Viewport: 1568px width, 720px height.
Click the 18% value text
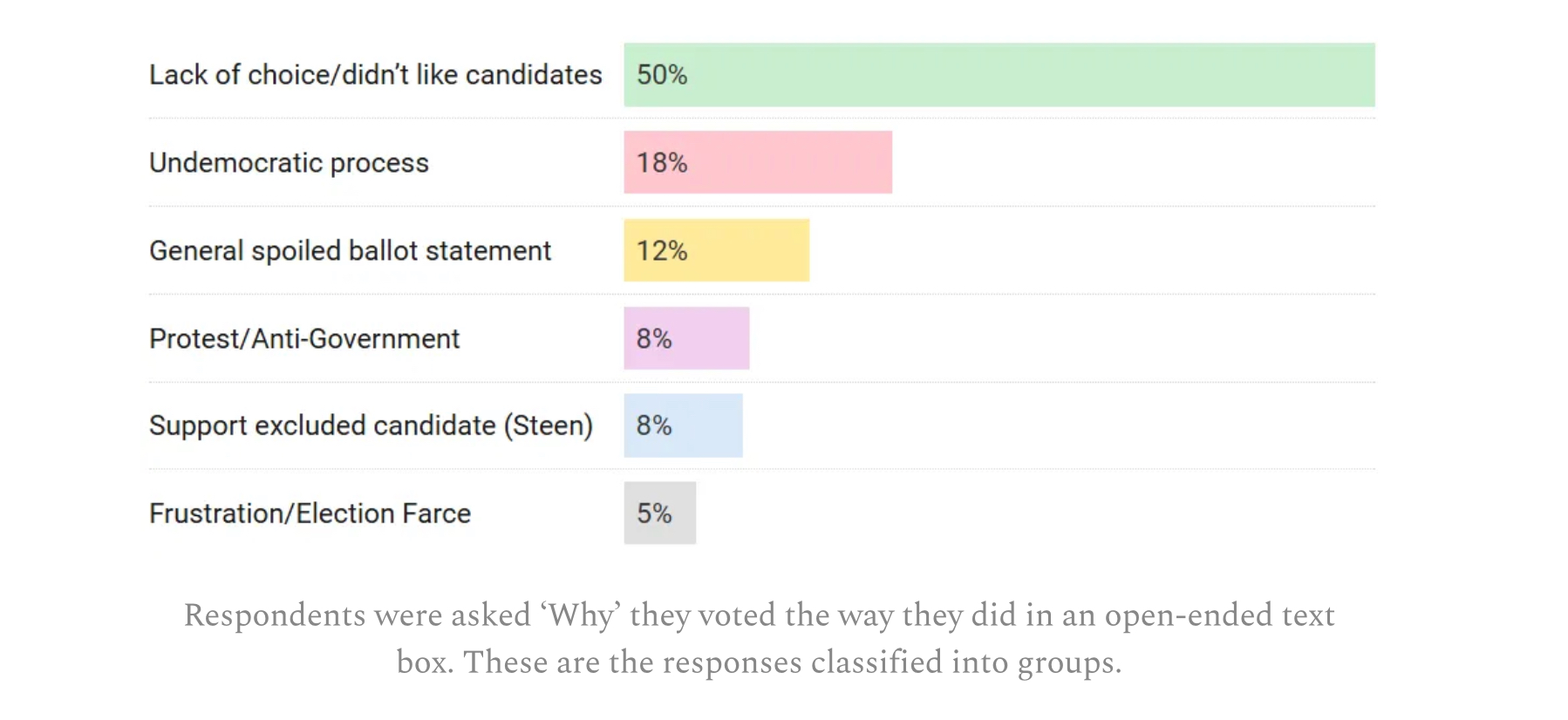662,163
